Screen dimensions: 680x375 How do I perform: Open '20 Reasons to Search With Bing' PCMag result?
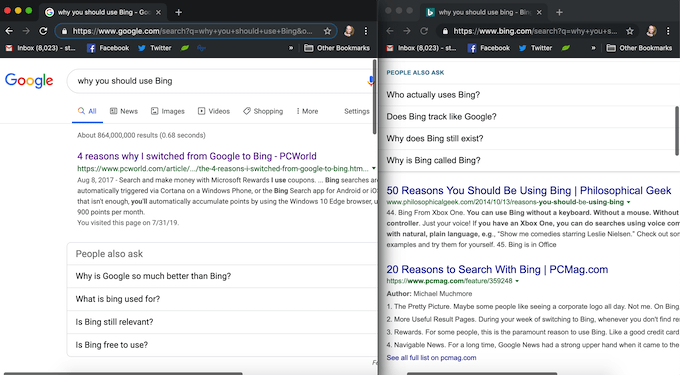tap(497, 269)
